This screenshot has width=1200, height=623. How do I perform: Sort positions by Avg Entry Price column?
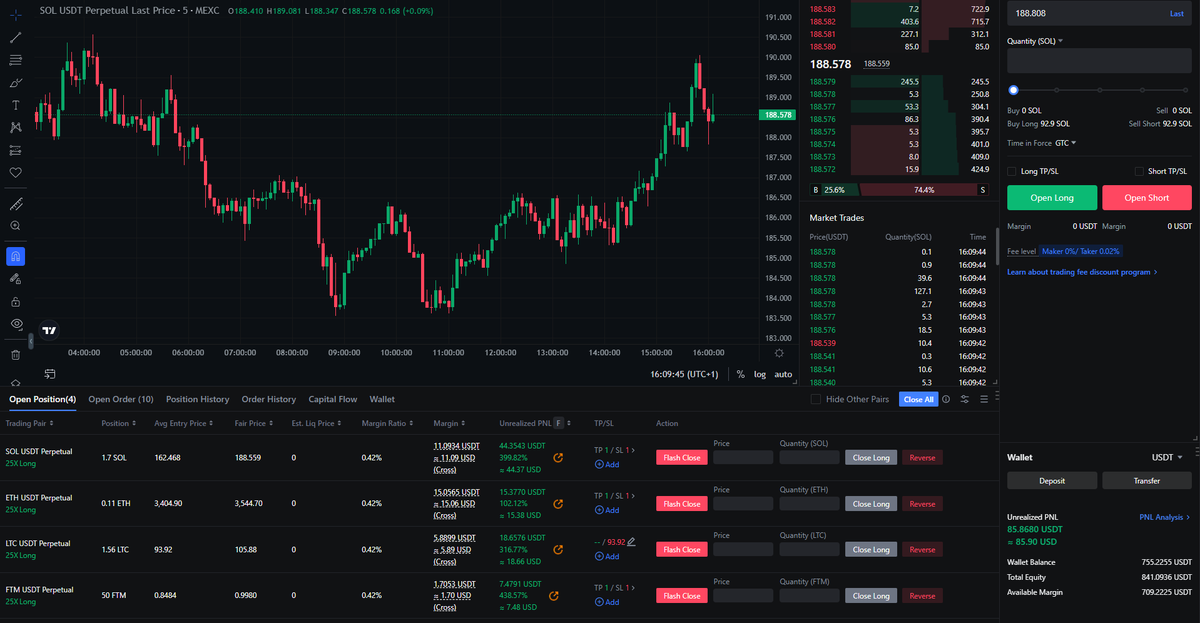pyautogui.click(x=184, y=423)
